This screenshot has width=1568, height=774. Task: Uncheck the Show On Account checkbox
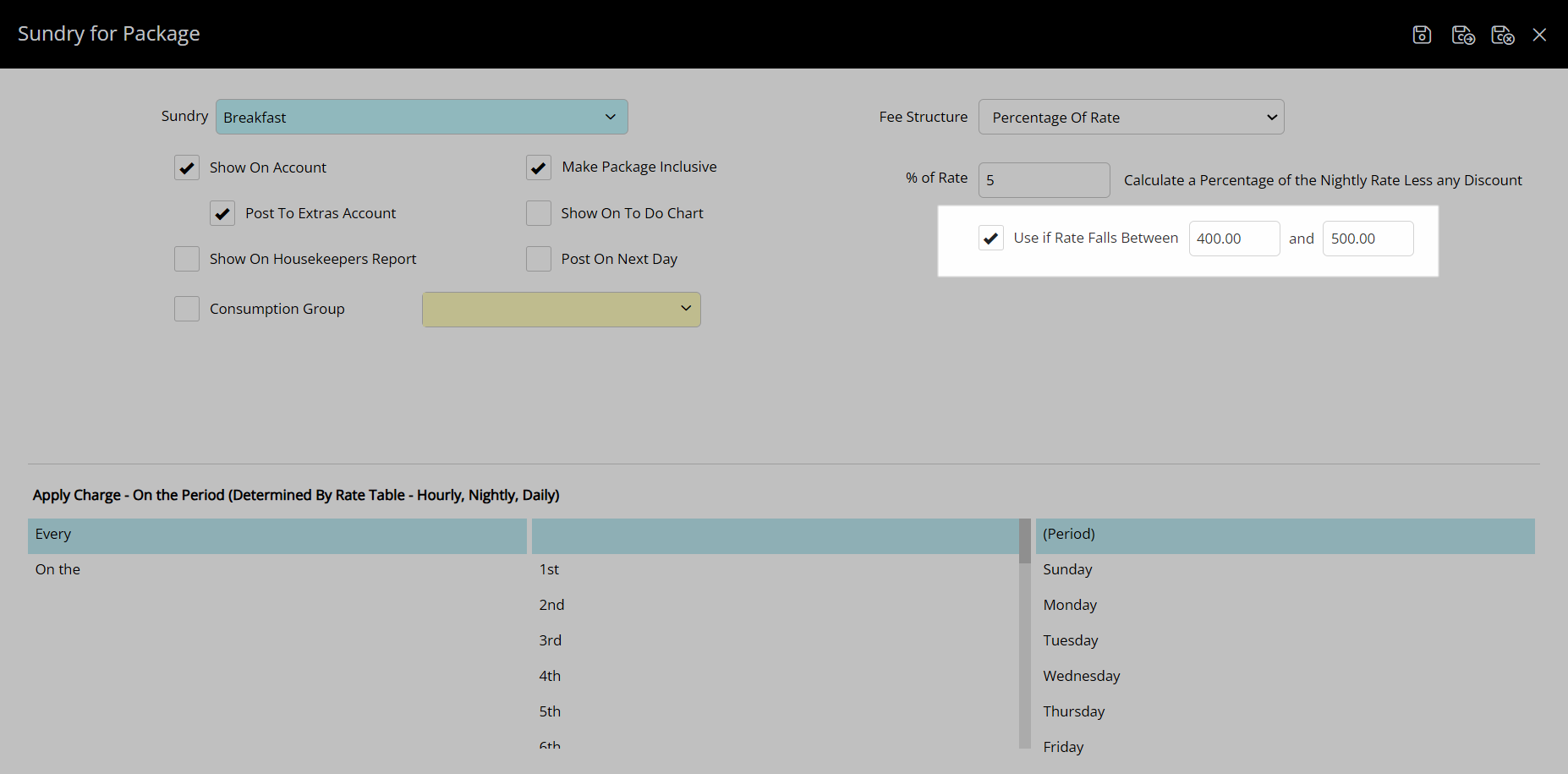click(x=187, y=167)
